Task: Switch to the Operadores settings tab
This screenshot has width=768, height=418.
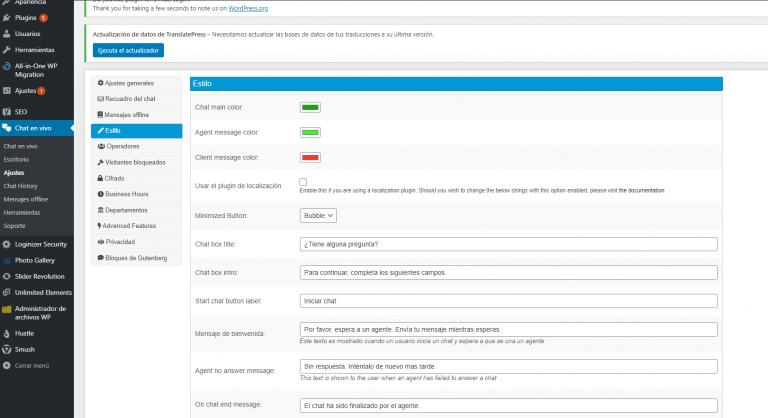Action: coord(122,146)
